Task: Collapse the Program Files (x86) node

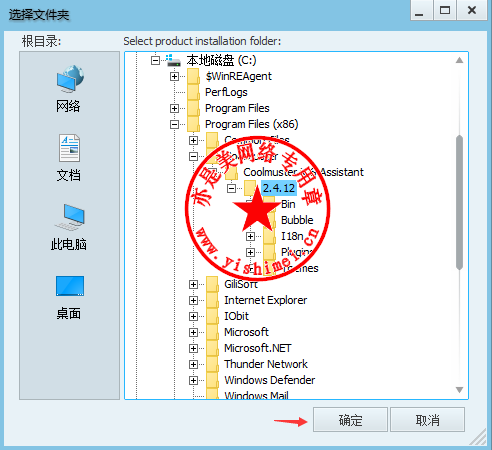Action: tap(174, 124)
